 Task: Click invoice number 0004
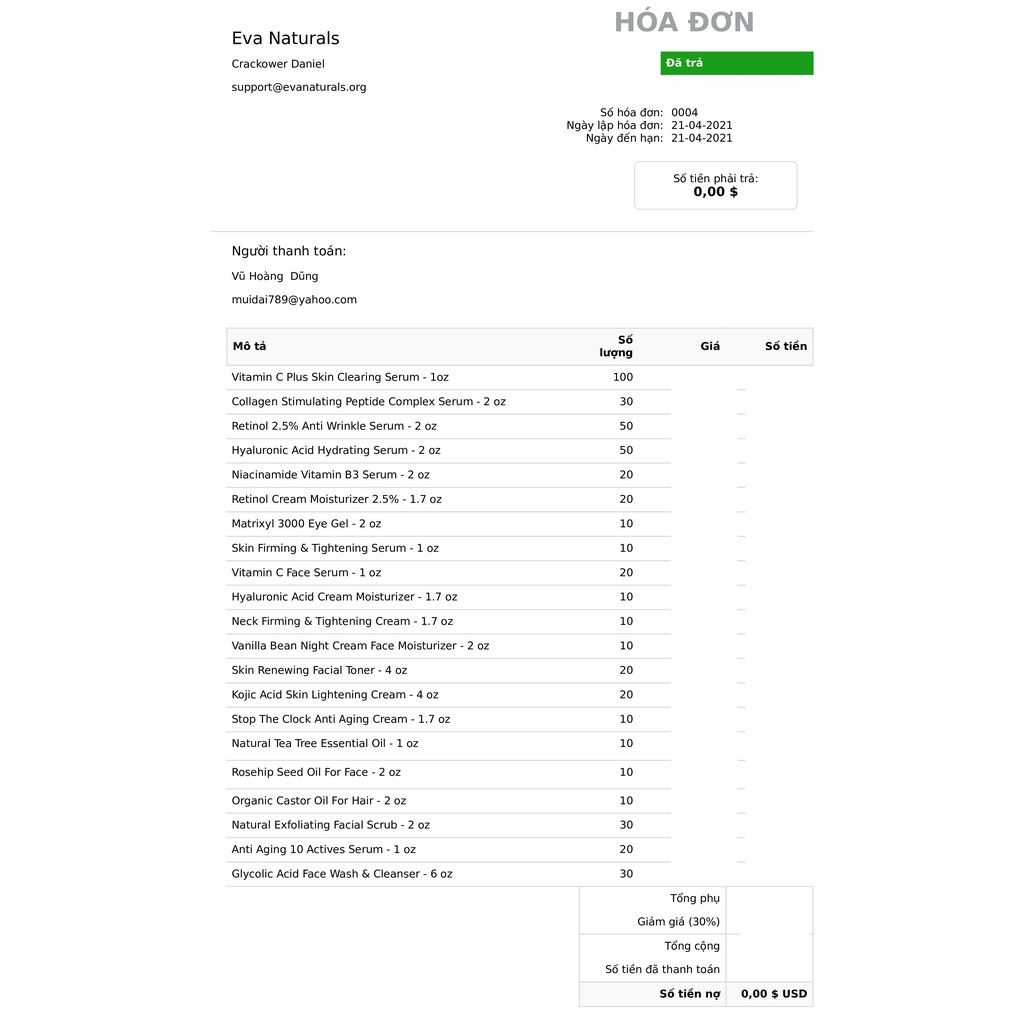[684, 113]
